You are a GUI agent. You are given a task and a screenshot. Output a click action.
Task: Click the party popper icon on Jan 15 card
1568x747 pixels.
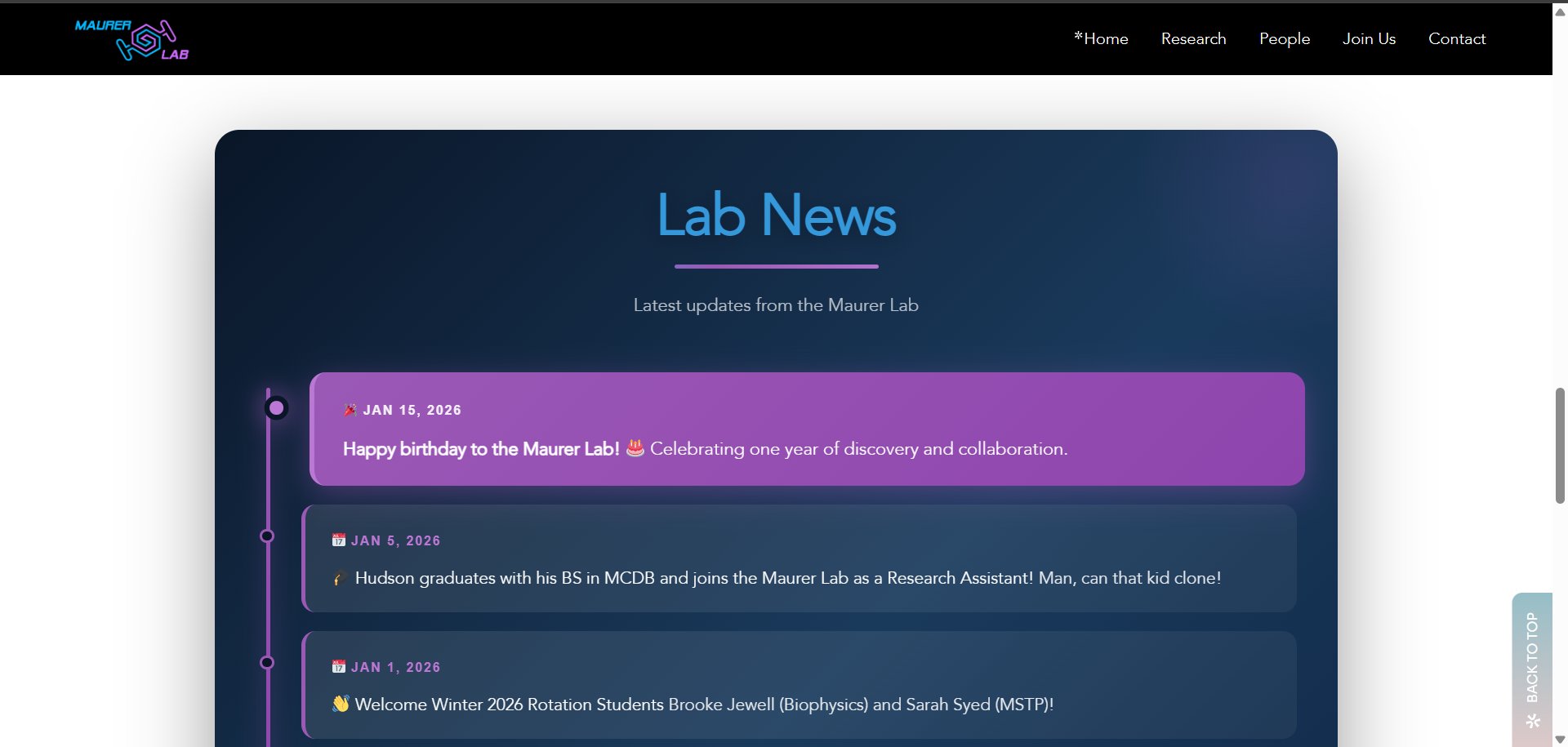tap(350, 410)
